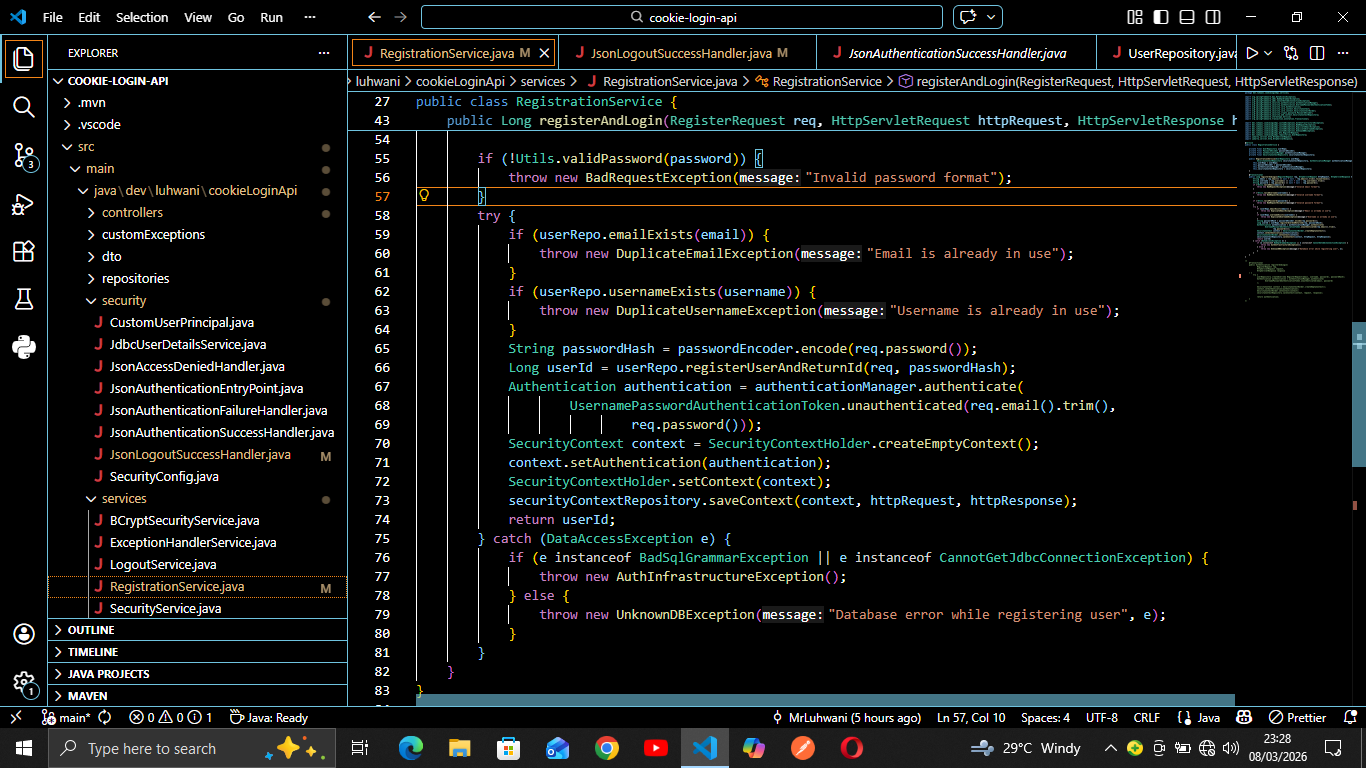Screen dimensions: 1366x768
Task: Click the cookie-login-api command center search box
Action: point(681,17)
